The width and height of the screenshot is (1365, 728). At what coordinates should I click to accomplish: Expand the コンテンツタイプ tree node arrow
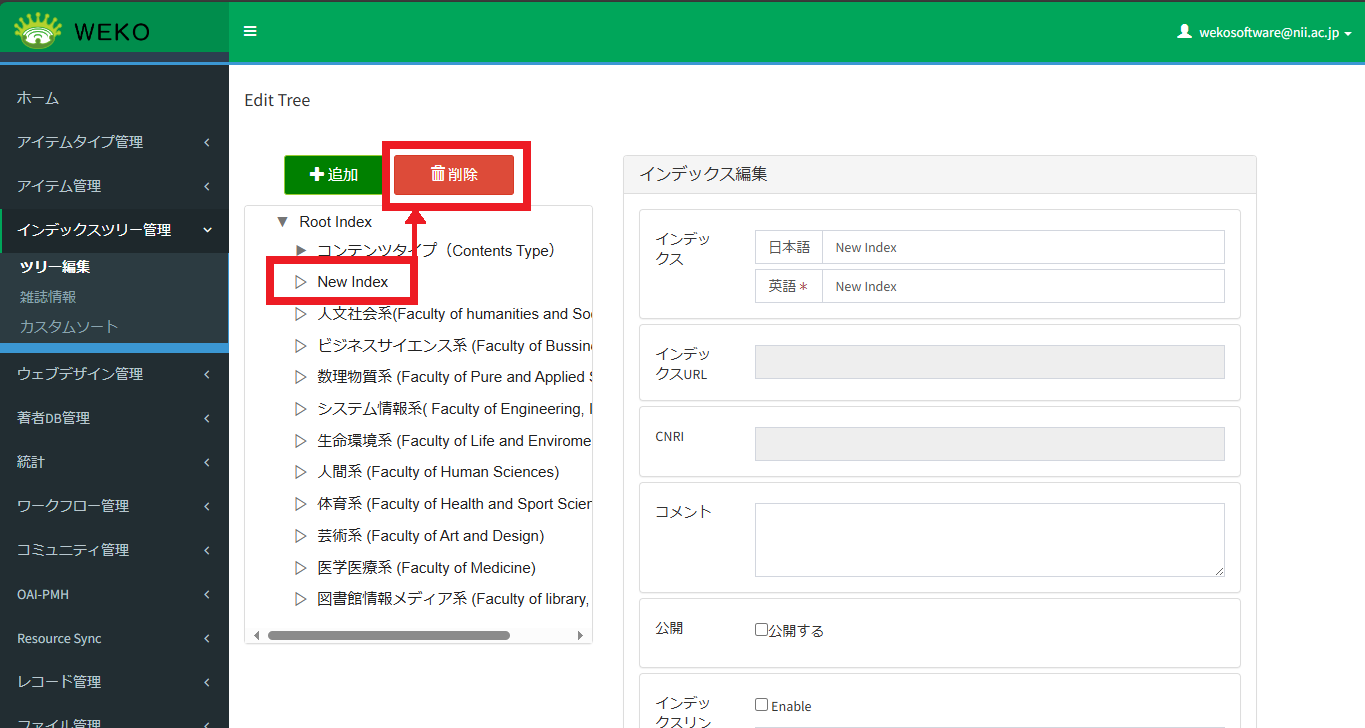(301, 251)
